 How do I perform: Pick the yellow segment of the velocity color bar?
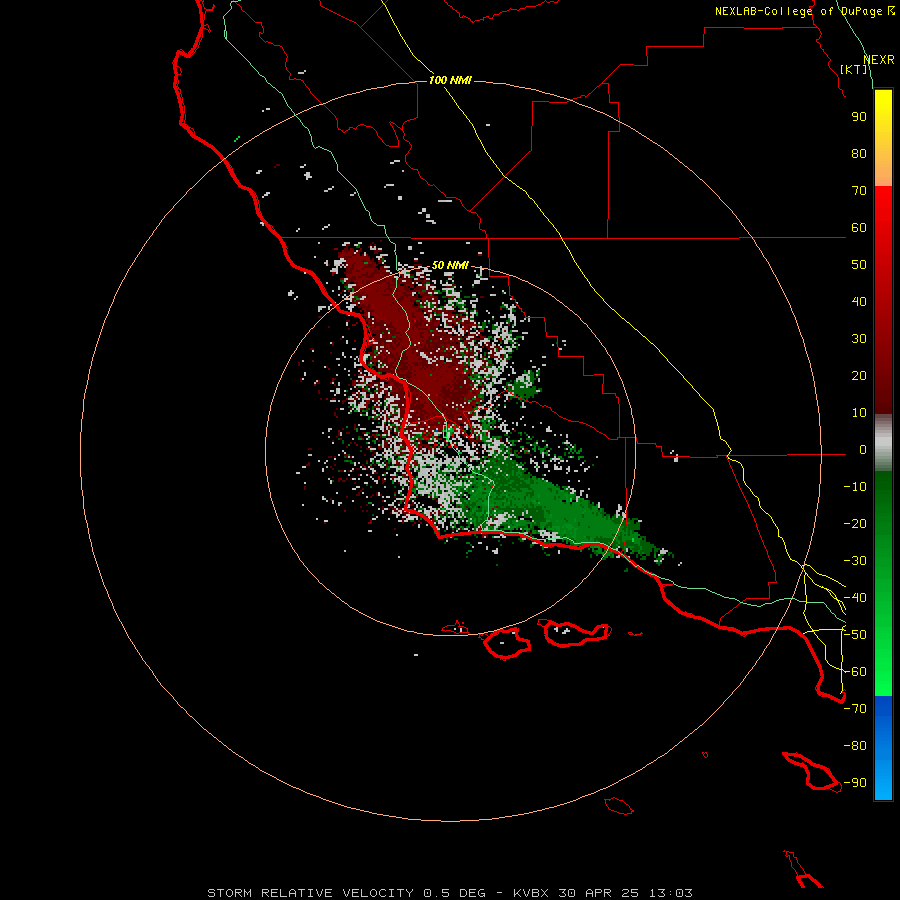883,138
